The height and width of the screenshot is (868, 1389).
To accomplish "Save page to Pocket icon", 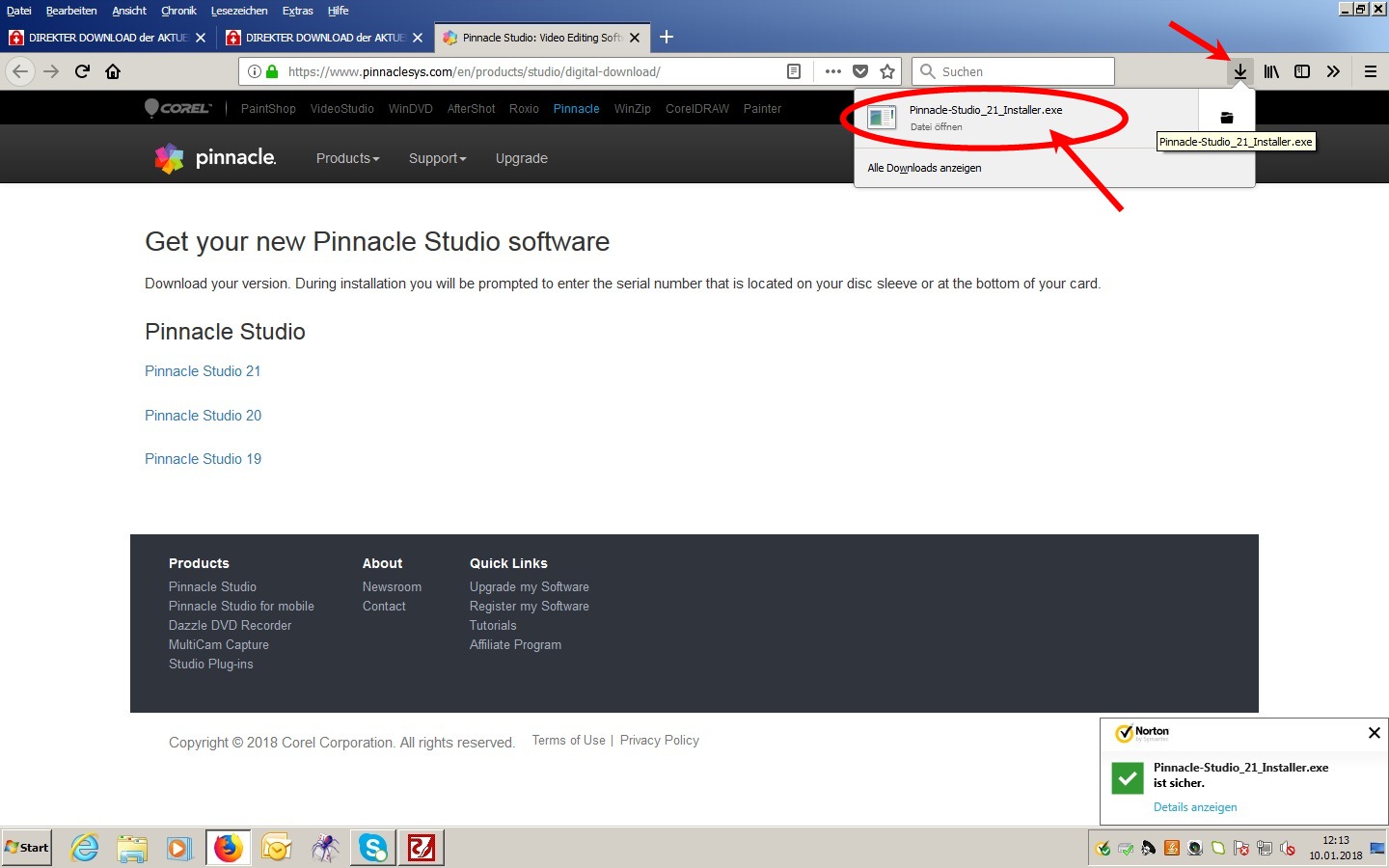I will tap(860, 71).
